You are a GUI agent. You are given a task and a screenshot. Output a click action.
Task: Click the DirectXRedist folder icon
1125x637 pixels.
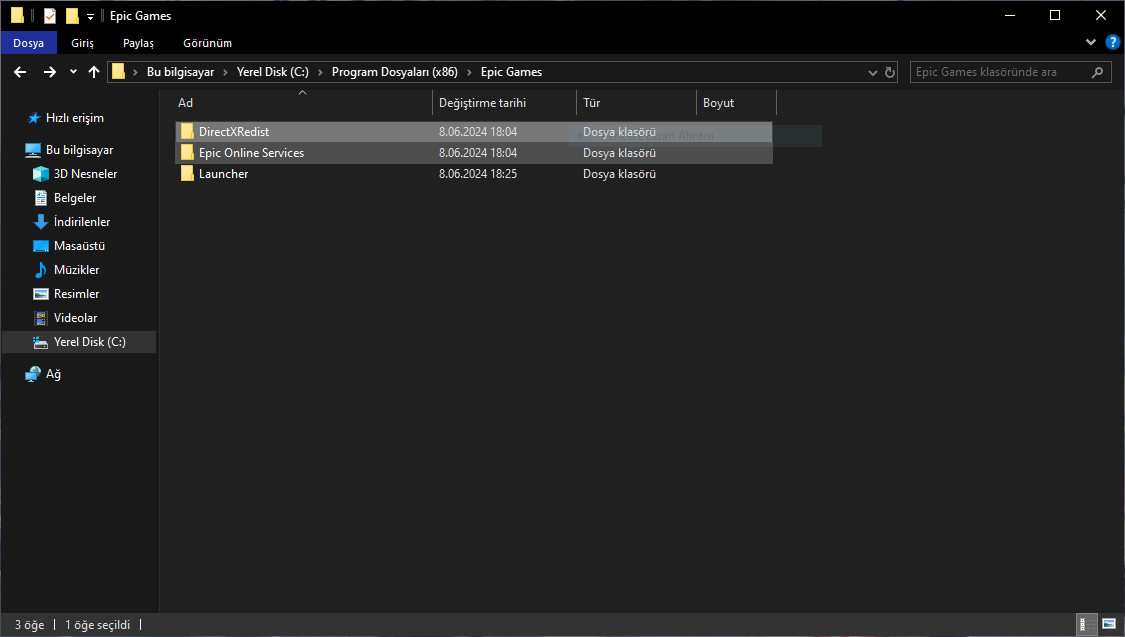coord(187,131)
